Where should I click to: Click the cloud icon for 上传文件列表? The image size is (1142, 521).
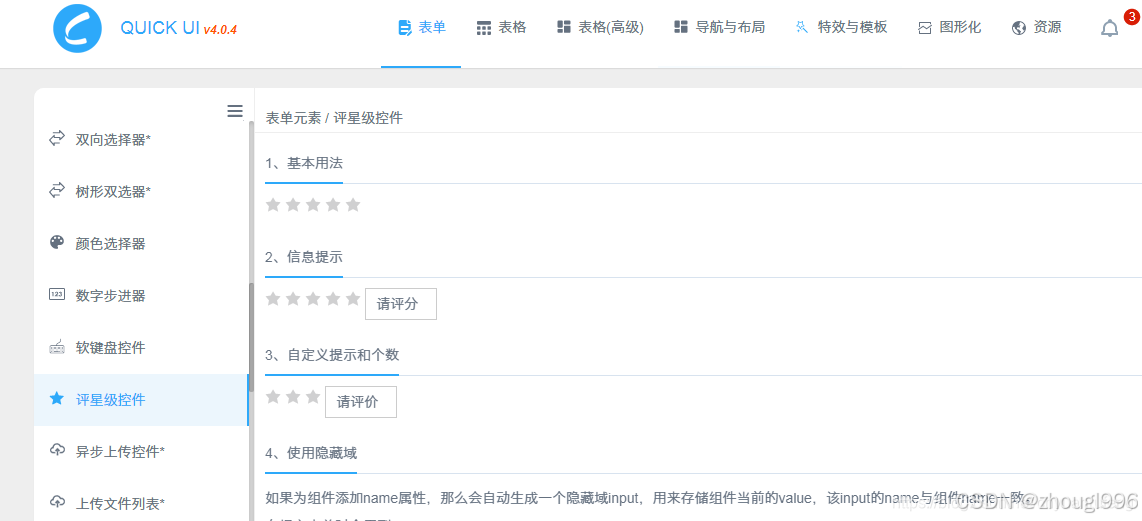(x=57, y=502)
